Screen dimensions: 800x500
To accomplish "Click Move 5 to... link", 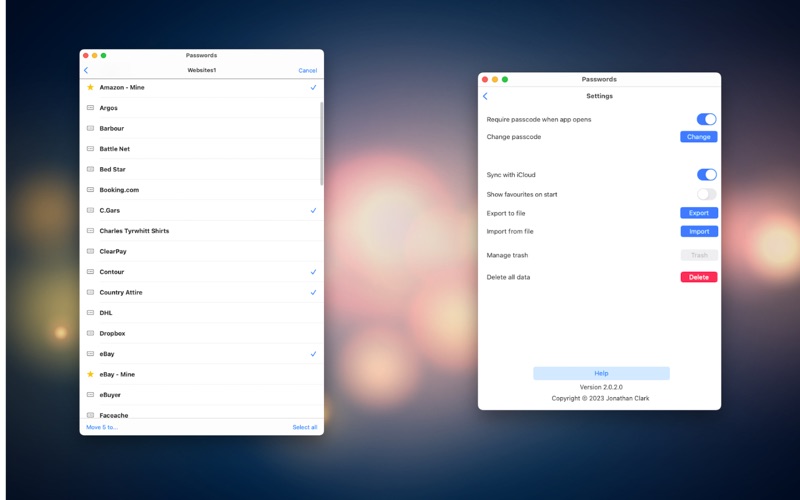I will (x=102, y=427).
